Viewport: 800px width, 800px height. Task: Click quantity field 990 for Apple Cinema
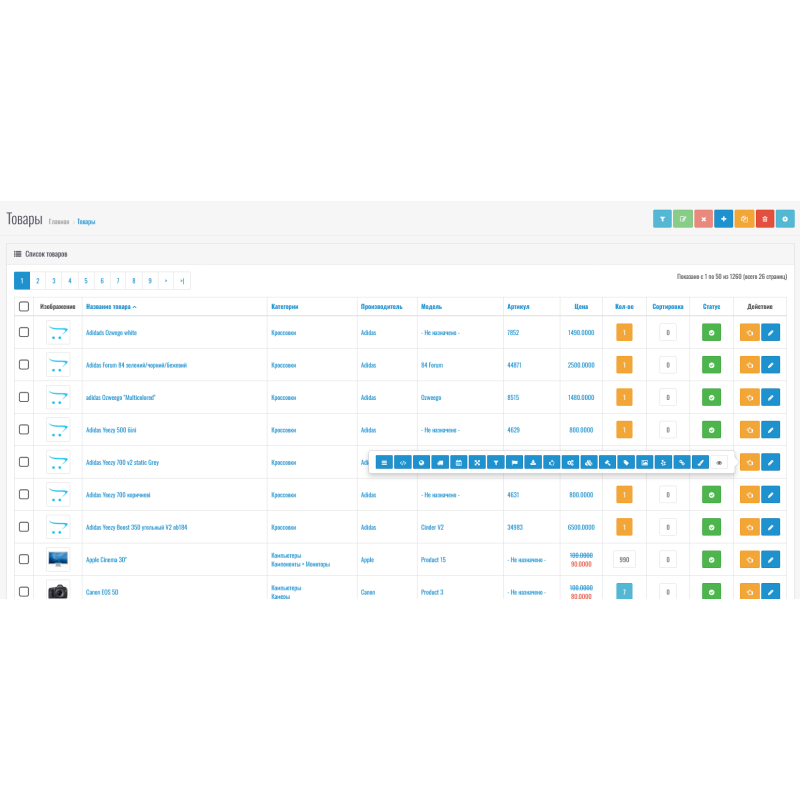tap(624, 560)
